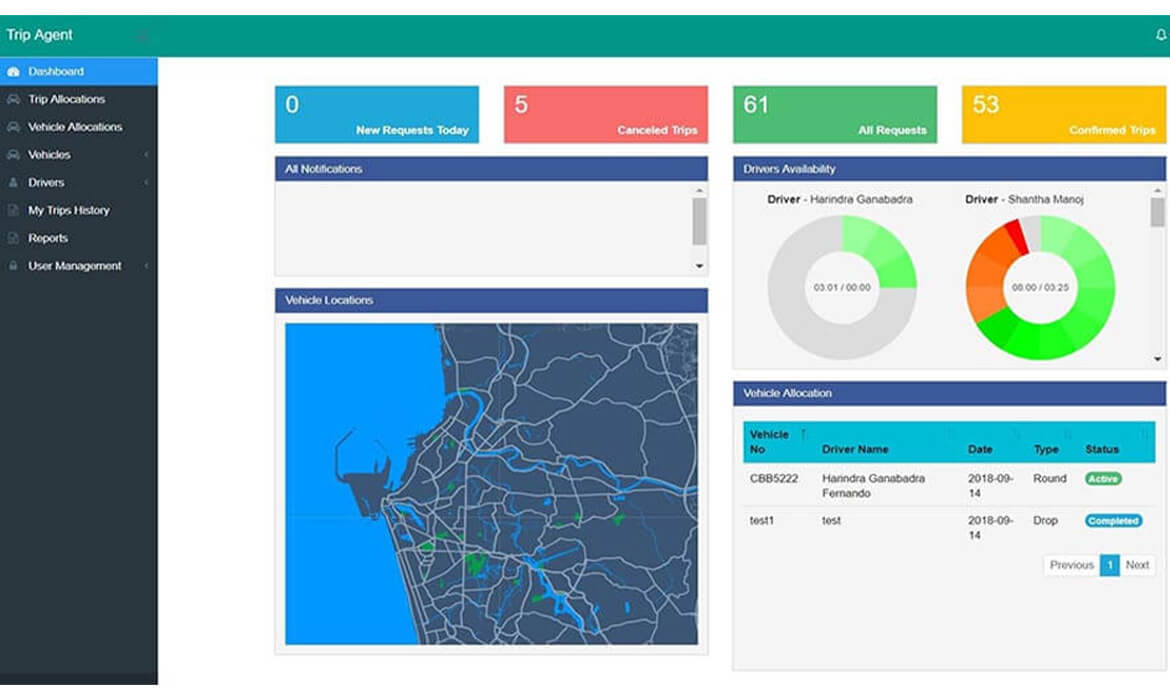Click the car icon beside Trip Allocations

(13, 100)
